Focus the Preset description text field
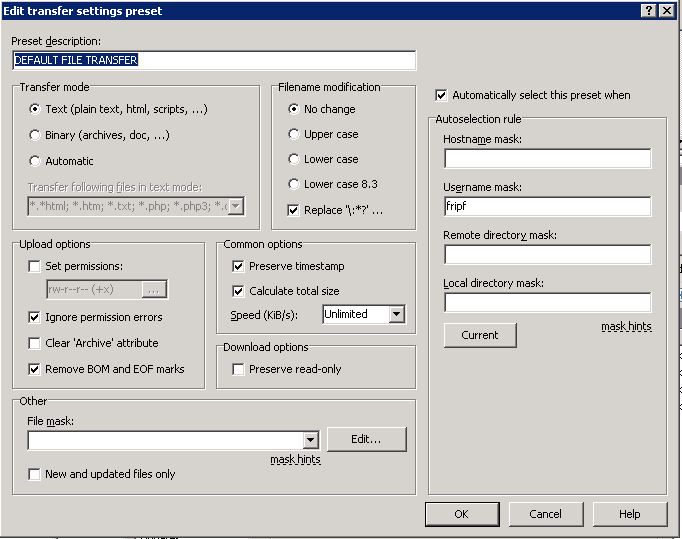This screenshot has width=682, height=539. (213, 60)
